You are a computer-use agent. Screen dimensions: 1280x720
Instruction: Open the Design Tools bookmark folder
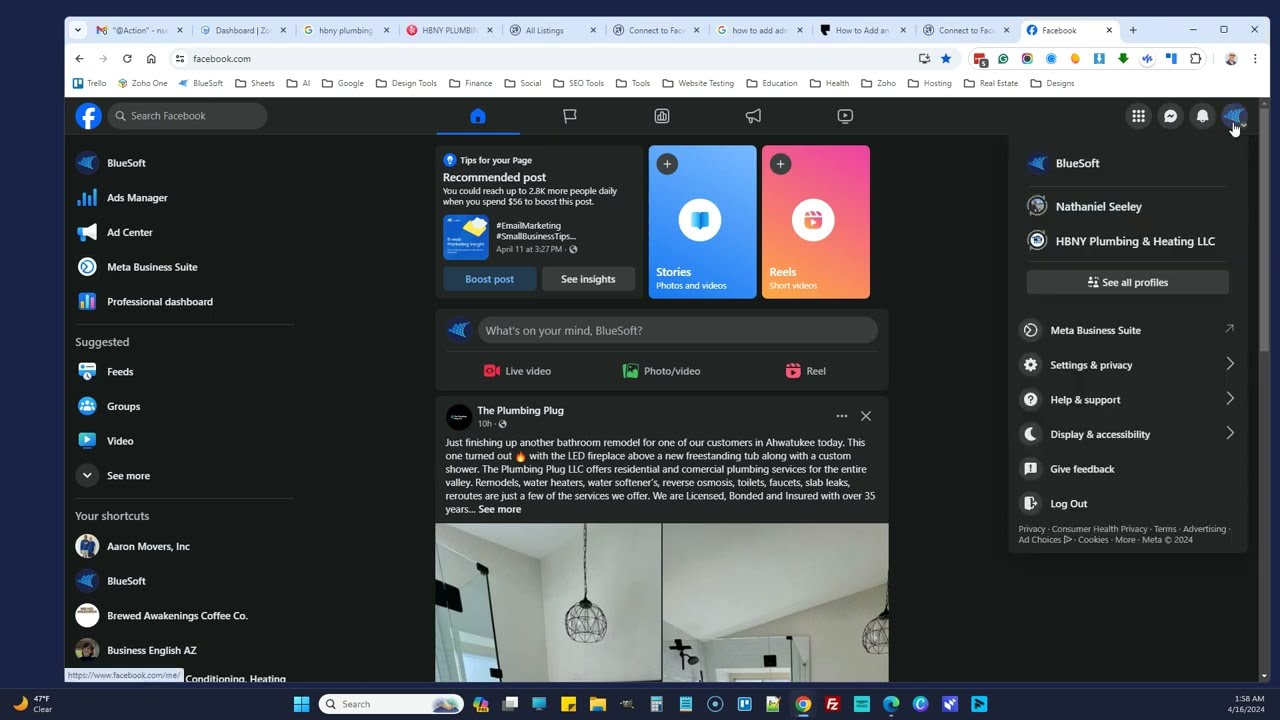point(406,83)
